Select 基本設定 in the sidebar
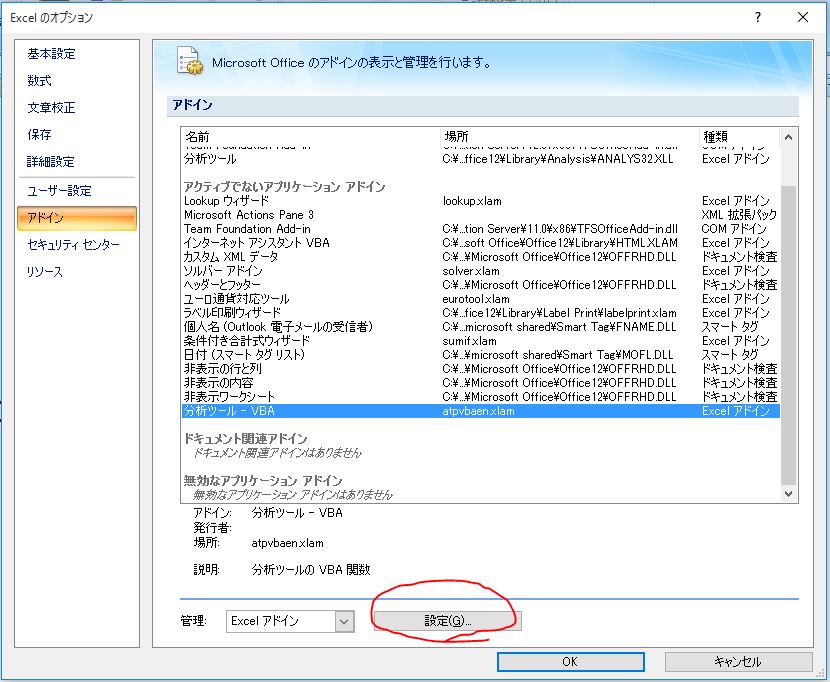The height and width of the screenshot is (682, 830). [x=52, y=54]
